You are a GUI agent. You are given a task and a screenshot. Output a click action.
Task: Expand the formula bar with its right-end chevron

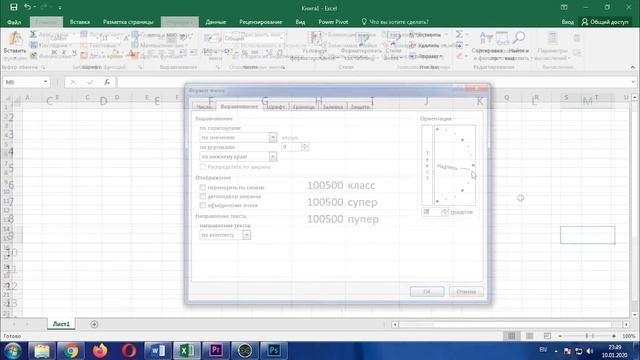pyautogui.click(x=633, y=82)
